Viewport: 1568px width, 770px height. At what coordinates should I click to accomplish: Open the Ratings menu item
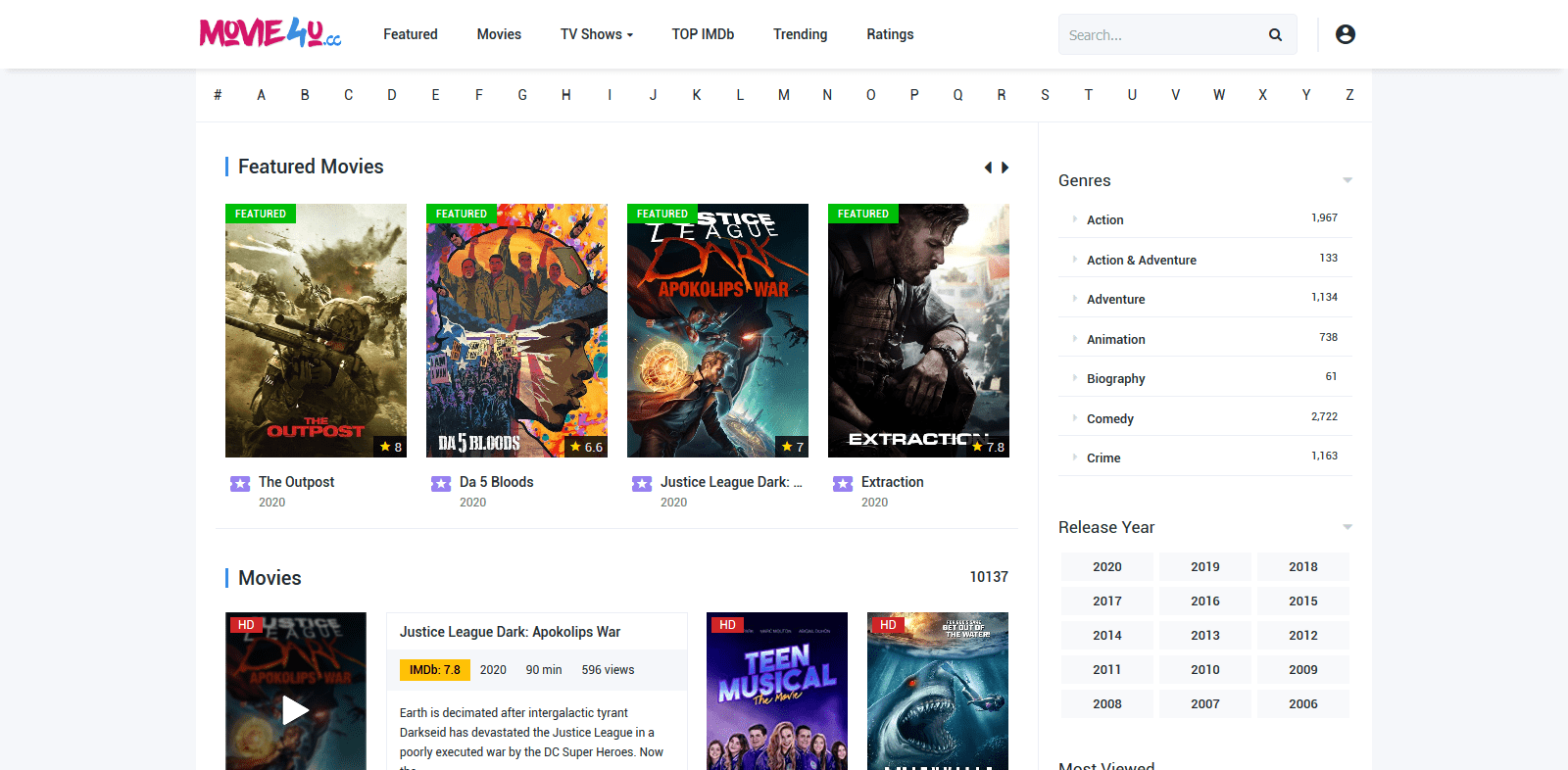click(x=890, y=34)
